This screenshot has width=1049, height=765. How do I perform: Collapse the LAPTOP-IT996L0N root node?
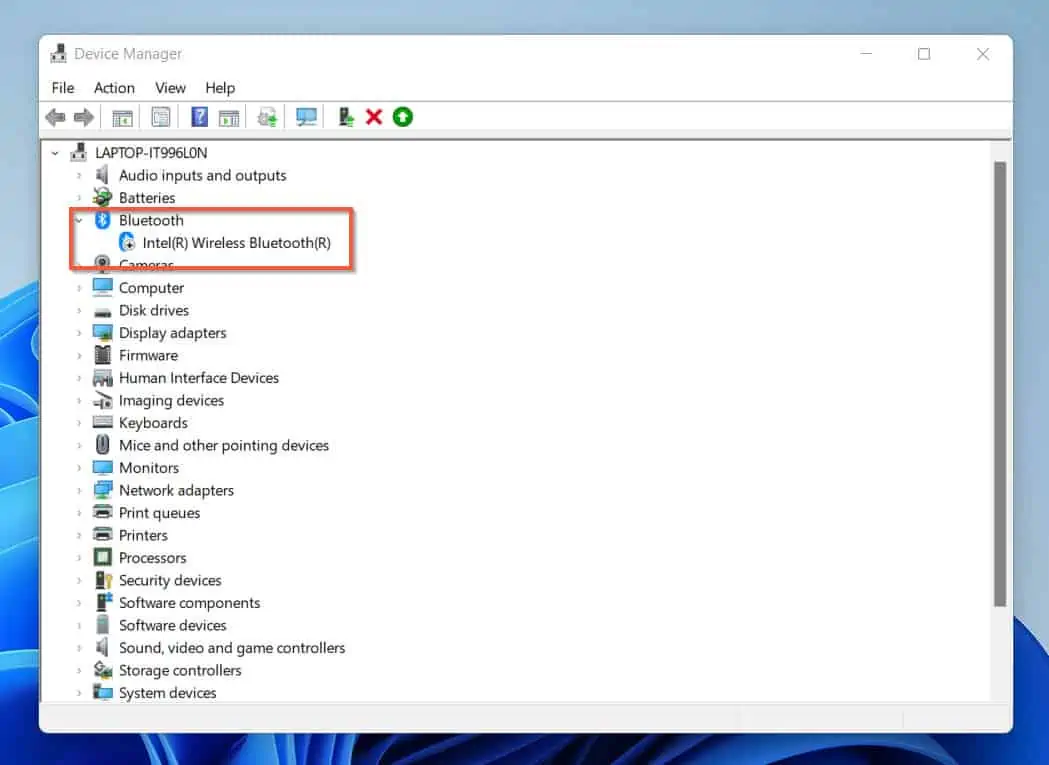click(x=55, y=153)
